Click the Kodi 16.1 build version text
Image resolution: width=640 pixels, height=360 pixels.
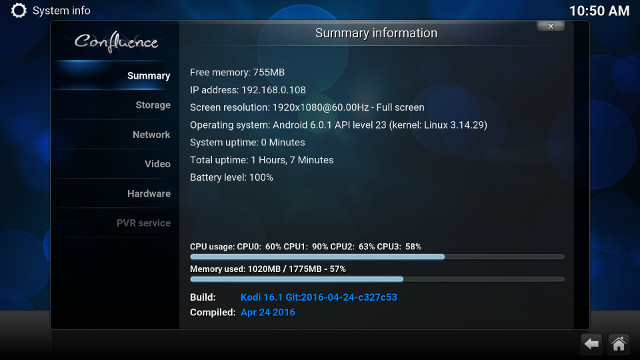click(319, 297)
